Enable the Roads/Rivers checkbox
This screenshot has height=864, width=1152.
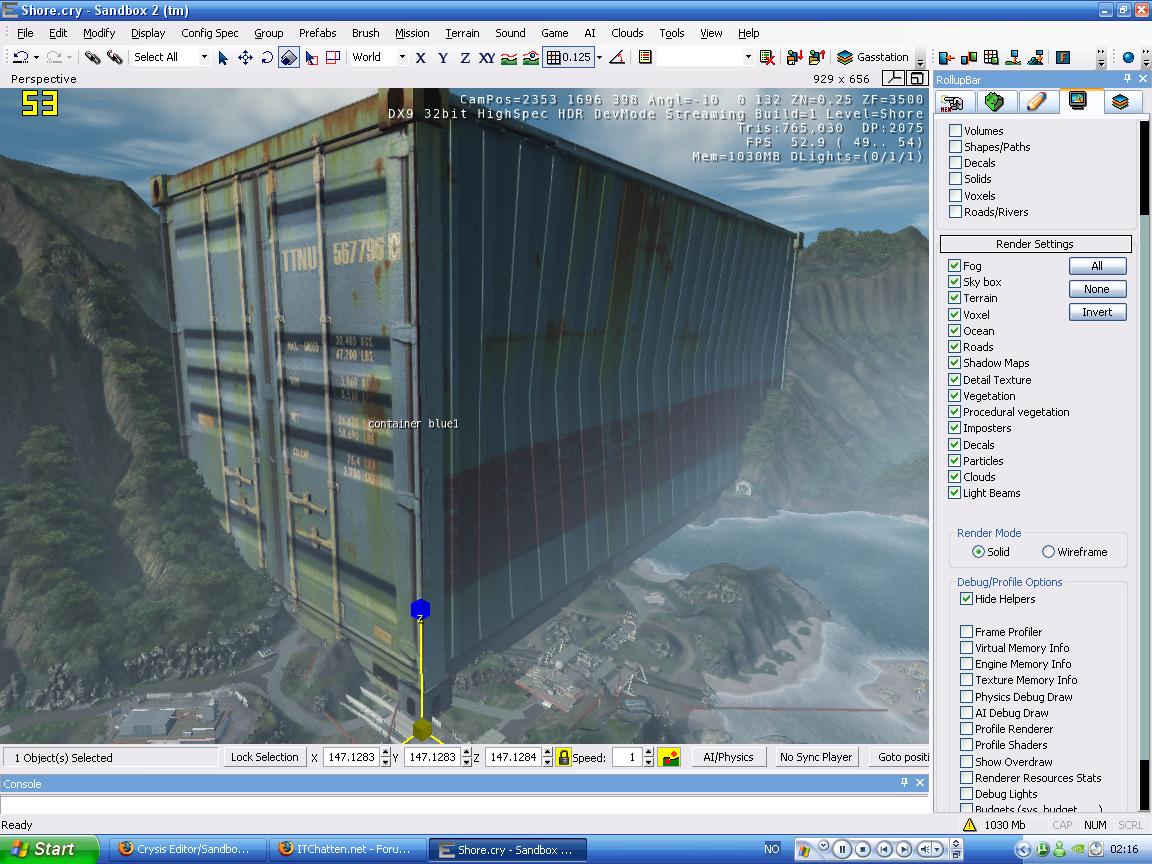tap(955, 212)
